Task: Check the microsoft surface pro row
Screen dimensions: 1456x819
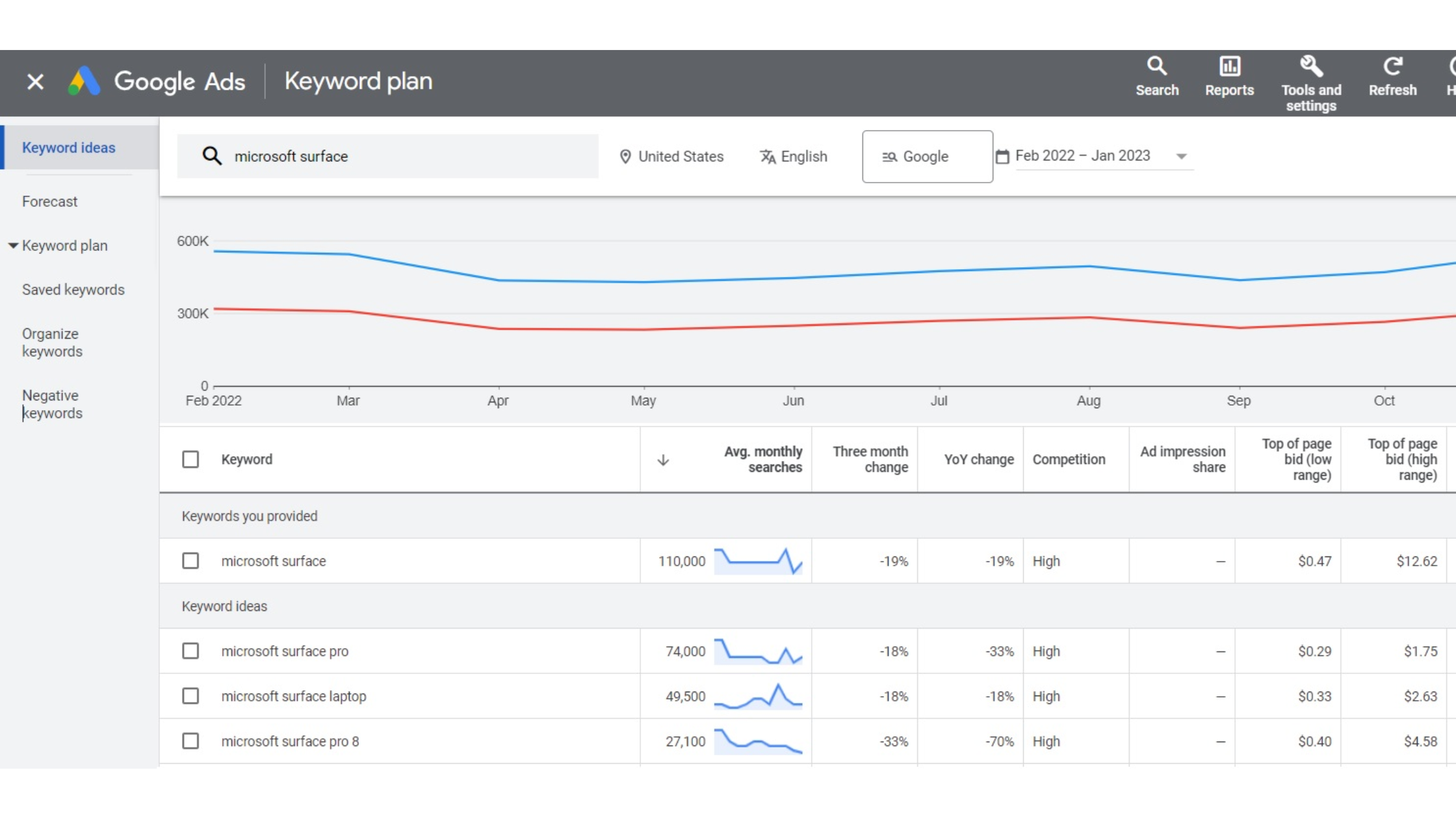Action: [190, 651]
